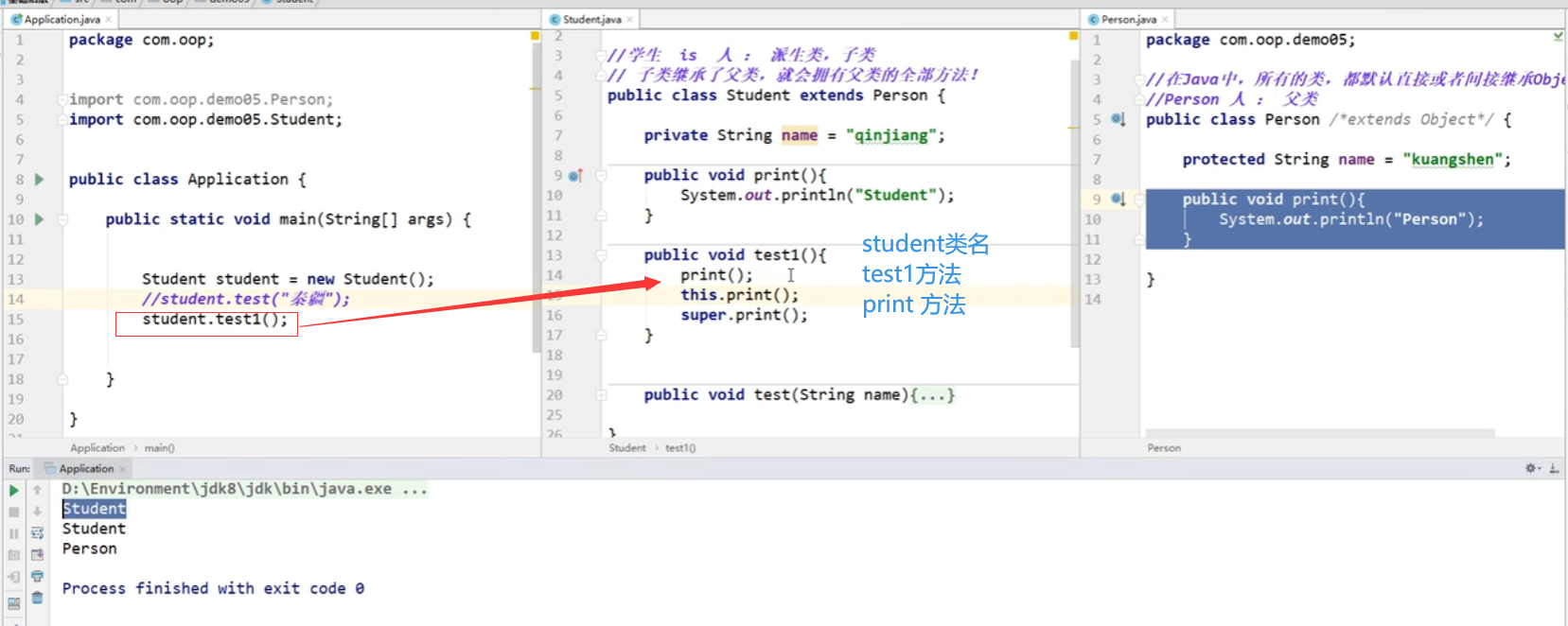The image size is (1568, 626).
Task: Click 'student.test1();' in Application.java
Action: point(215,319)
